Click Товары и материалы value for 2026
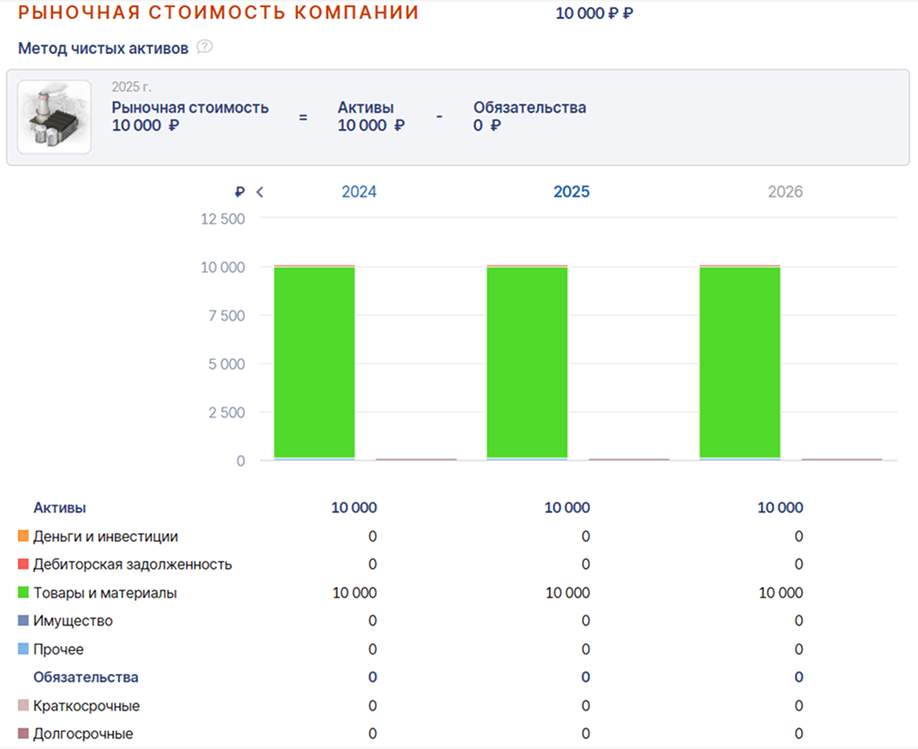 coord(781,593)
